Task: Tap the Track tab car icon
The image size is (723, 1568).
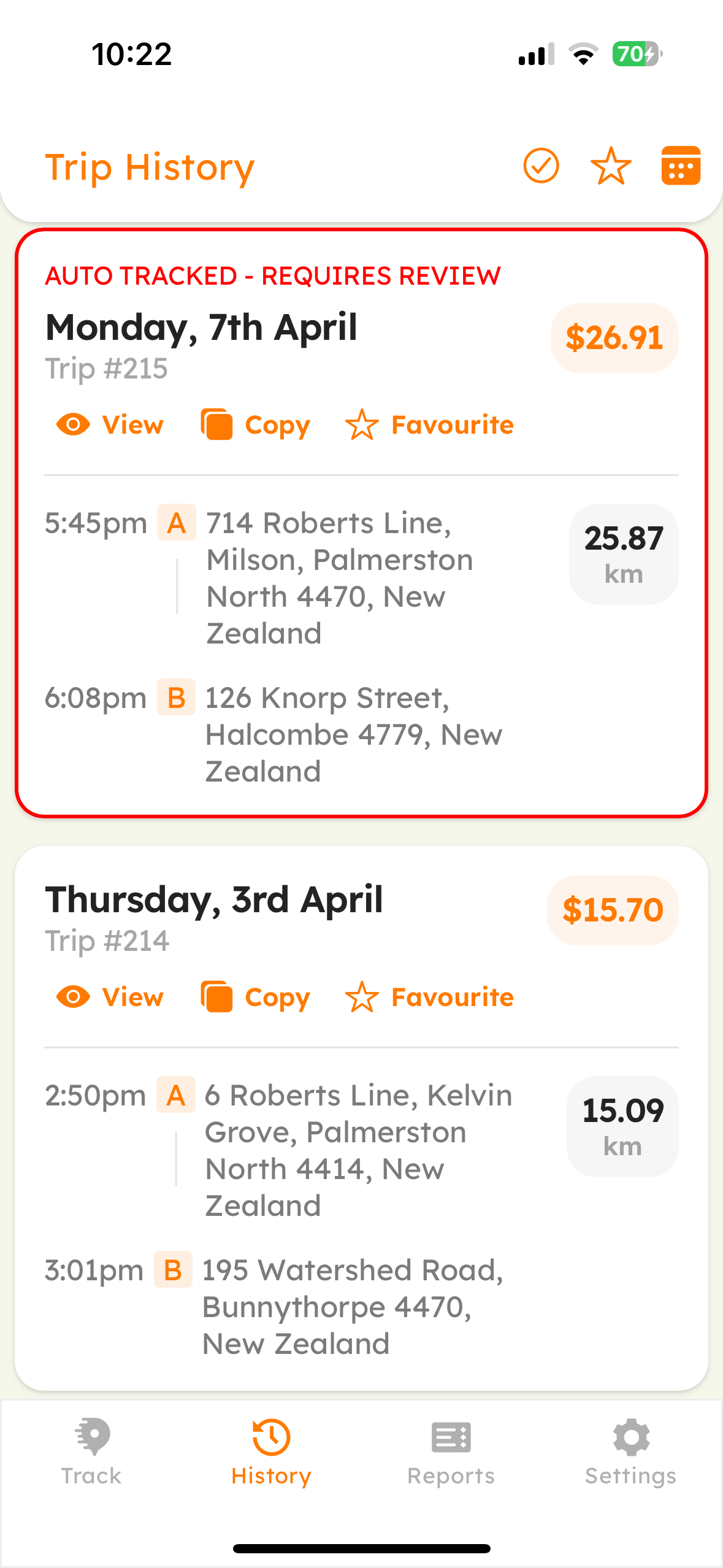Action: [92, 1437]
